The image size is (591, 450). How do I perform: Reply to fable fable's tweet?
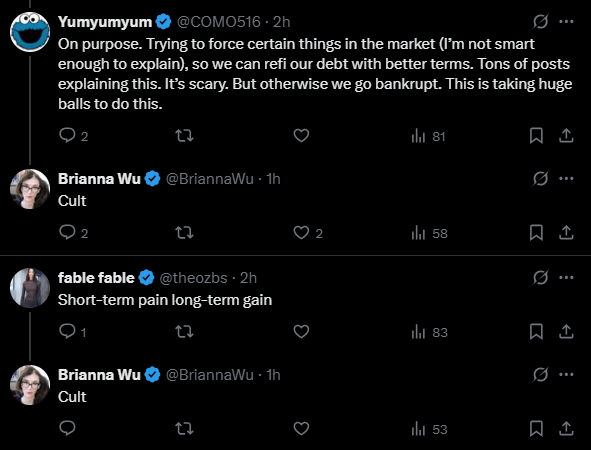(73, 332)
